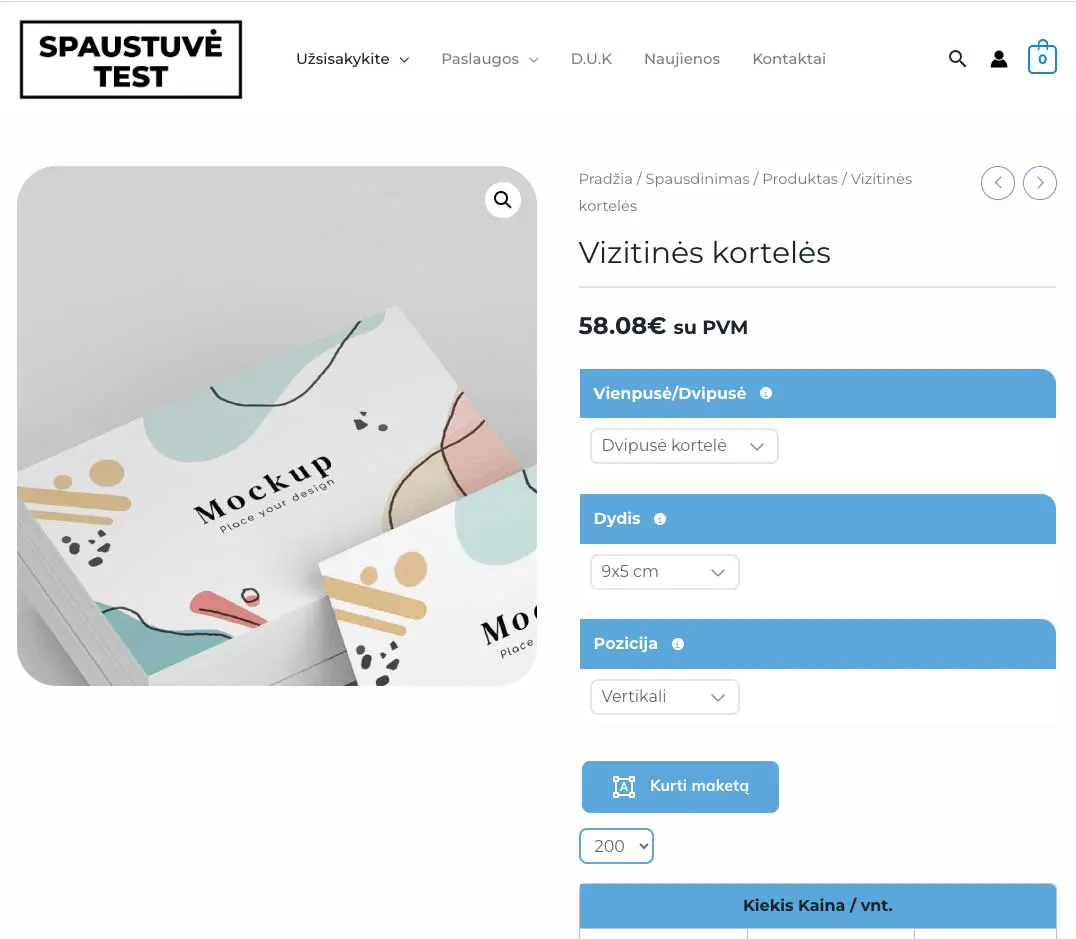Go to next product arrow
The height and width of the screenshot is (939, 1076).
click(1040, 183)
